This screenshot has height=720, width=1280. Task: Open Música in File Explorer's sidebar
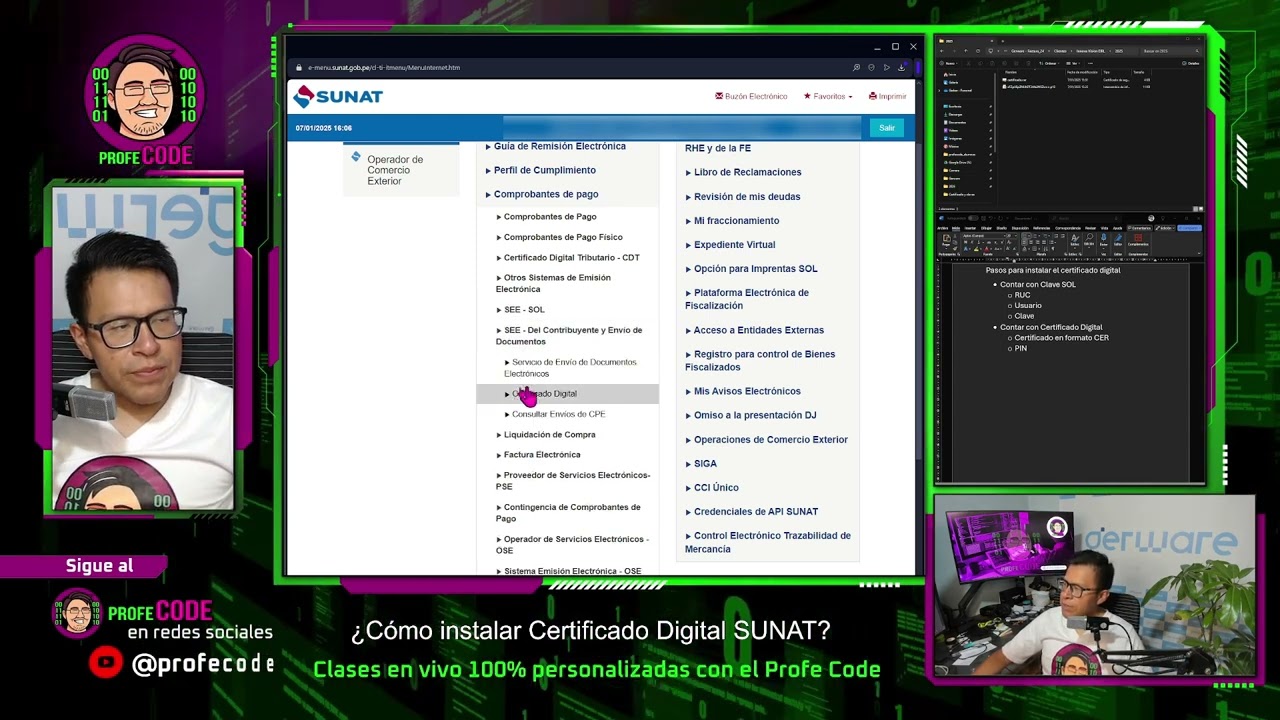(953, 146)
